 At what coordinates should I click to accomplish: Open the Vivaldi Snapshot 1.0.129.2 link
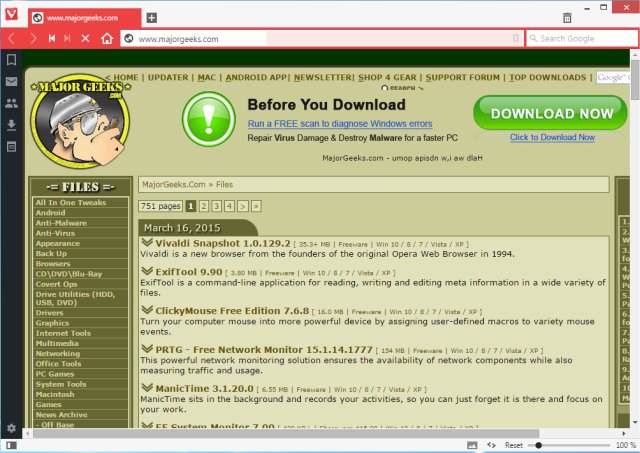(222, 242)
